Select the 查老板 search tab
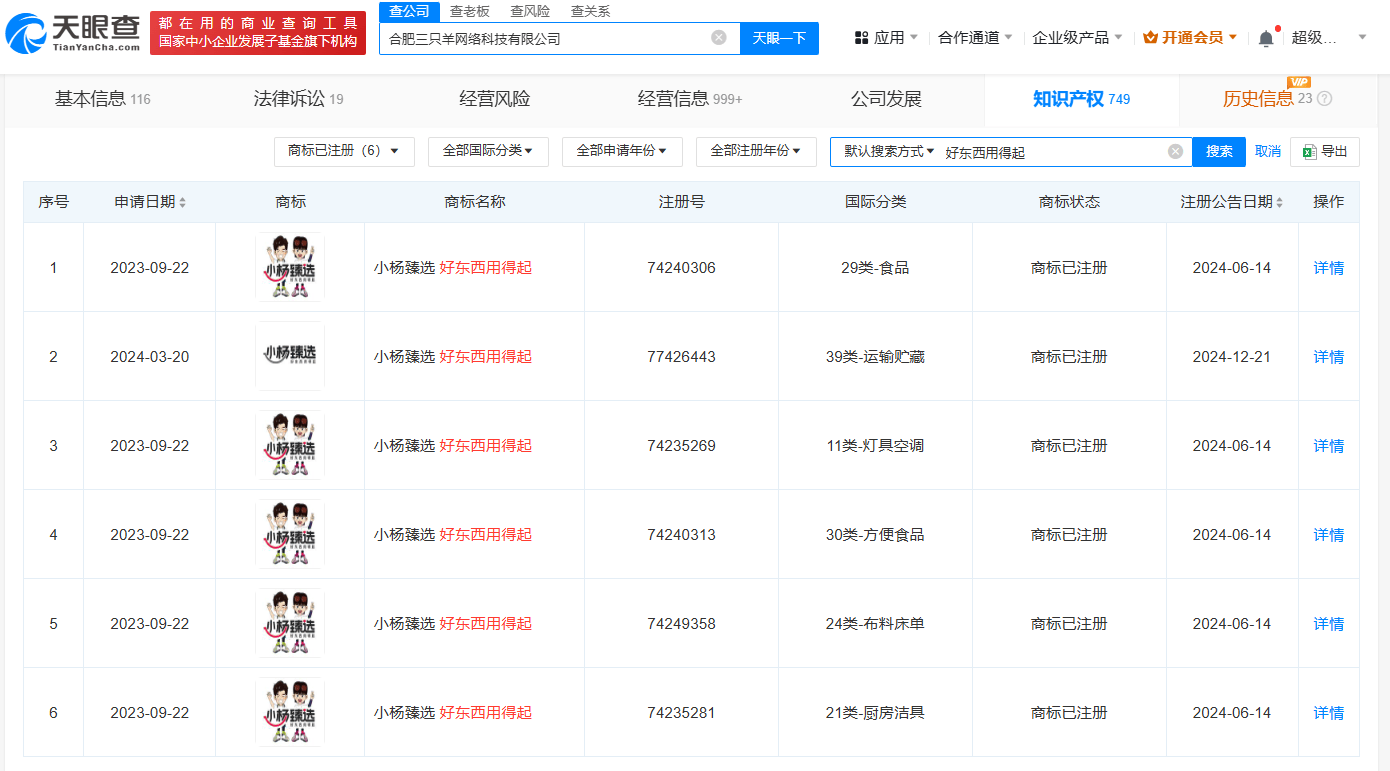The width and height of the screenshot is (1390, 771). pyautogui.click(x=469, y=11)
